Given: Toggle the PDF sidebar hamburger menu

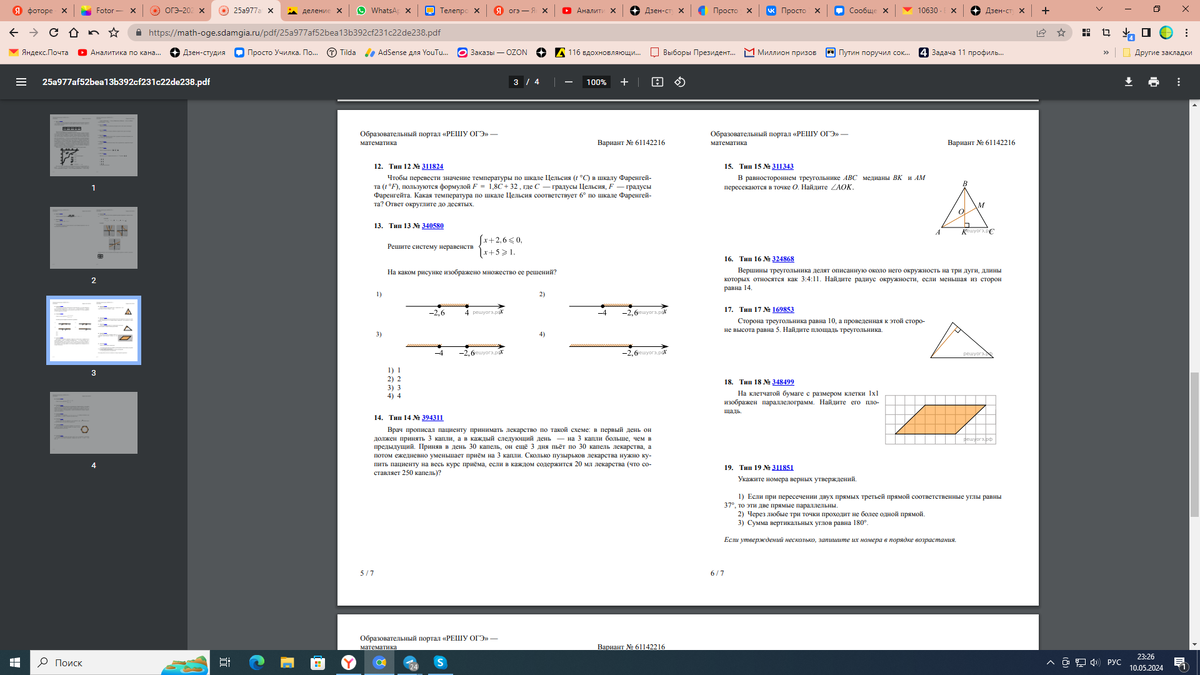Looking at the screenshot, I should coord(20,82).
